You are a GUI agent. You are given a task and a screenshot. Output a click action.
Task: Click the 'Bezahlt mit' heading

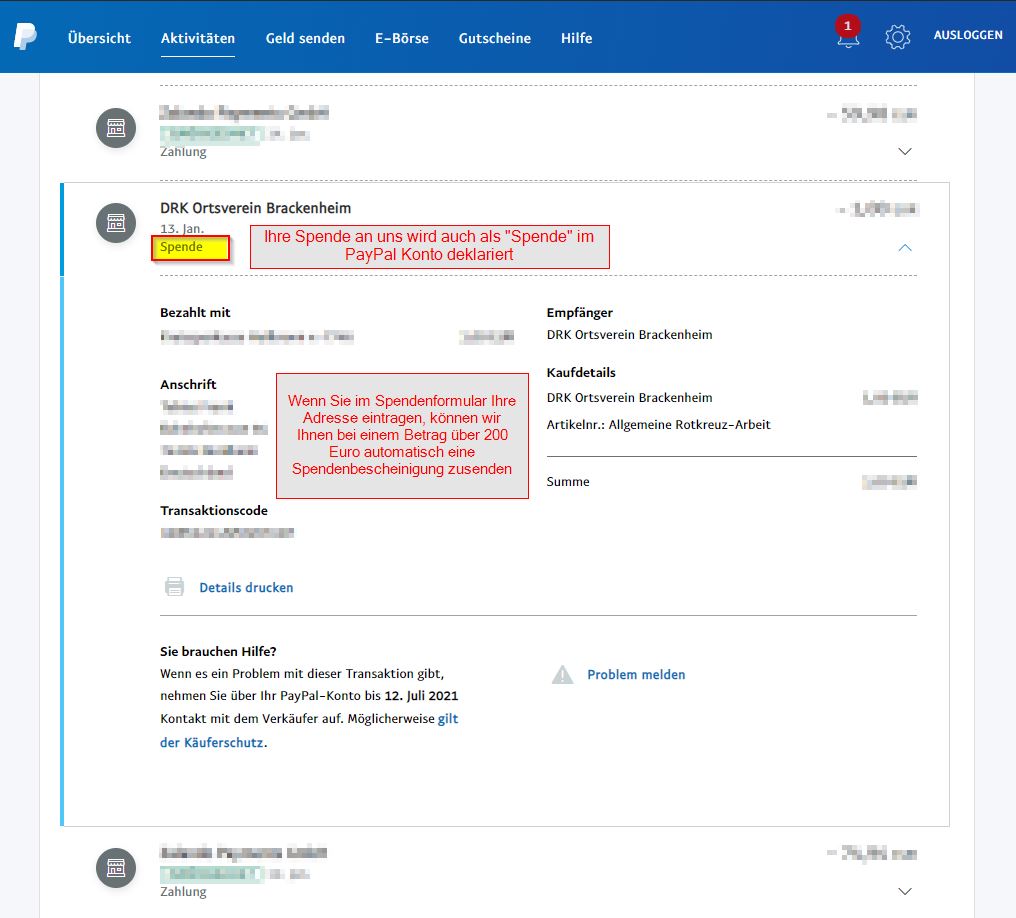(x=195, y=312)
